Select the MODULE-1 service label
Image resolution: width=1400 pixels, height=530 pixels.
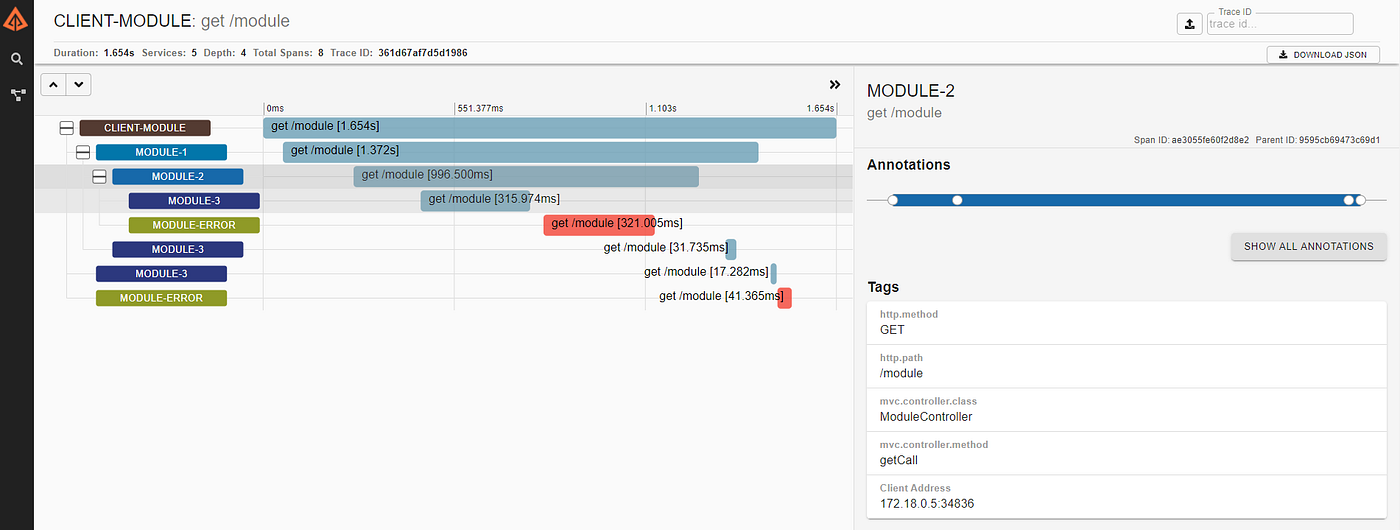coord(161,152)
